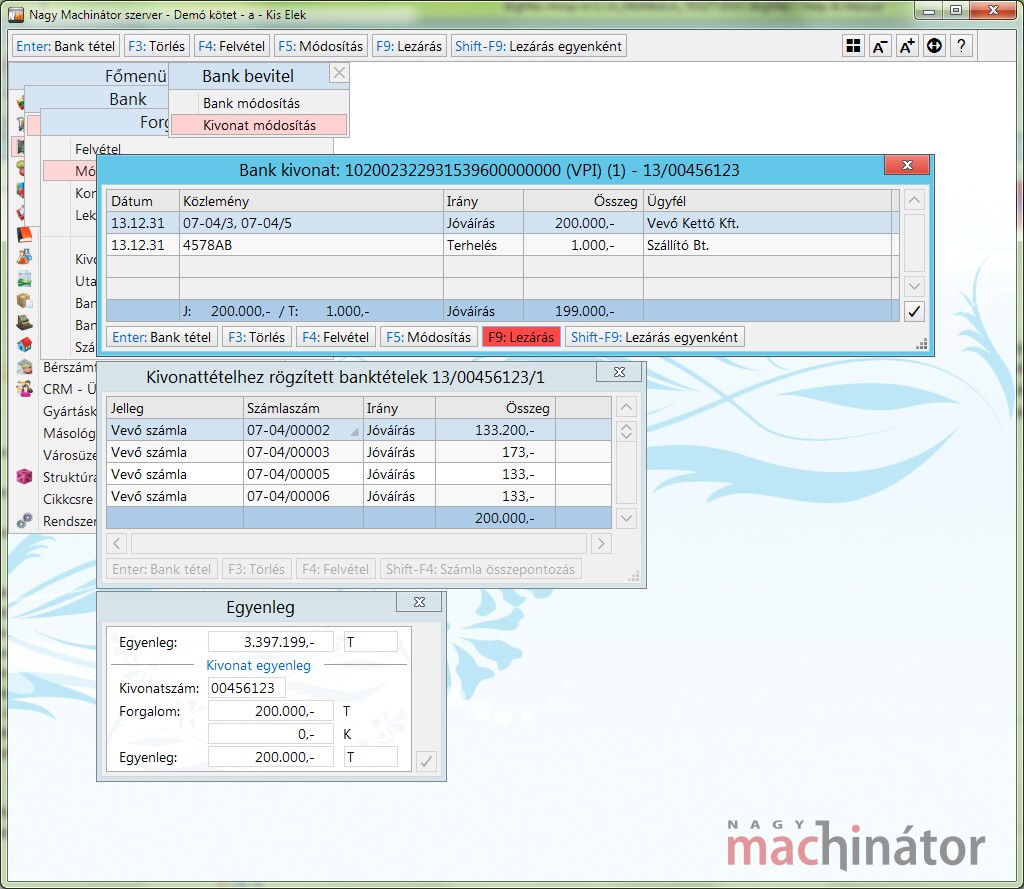Click the red book icon in sidebar
The image size is (1024, 889).
25,235
